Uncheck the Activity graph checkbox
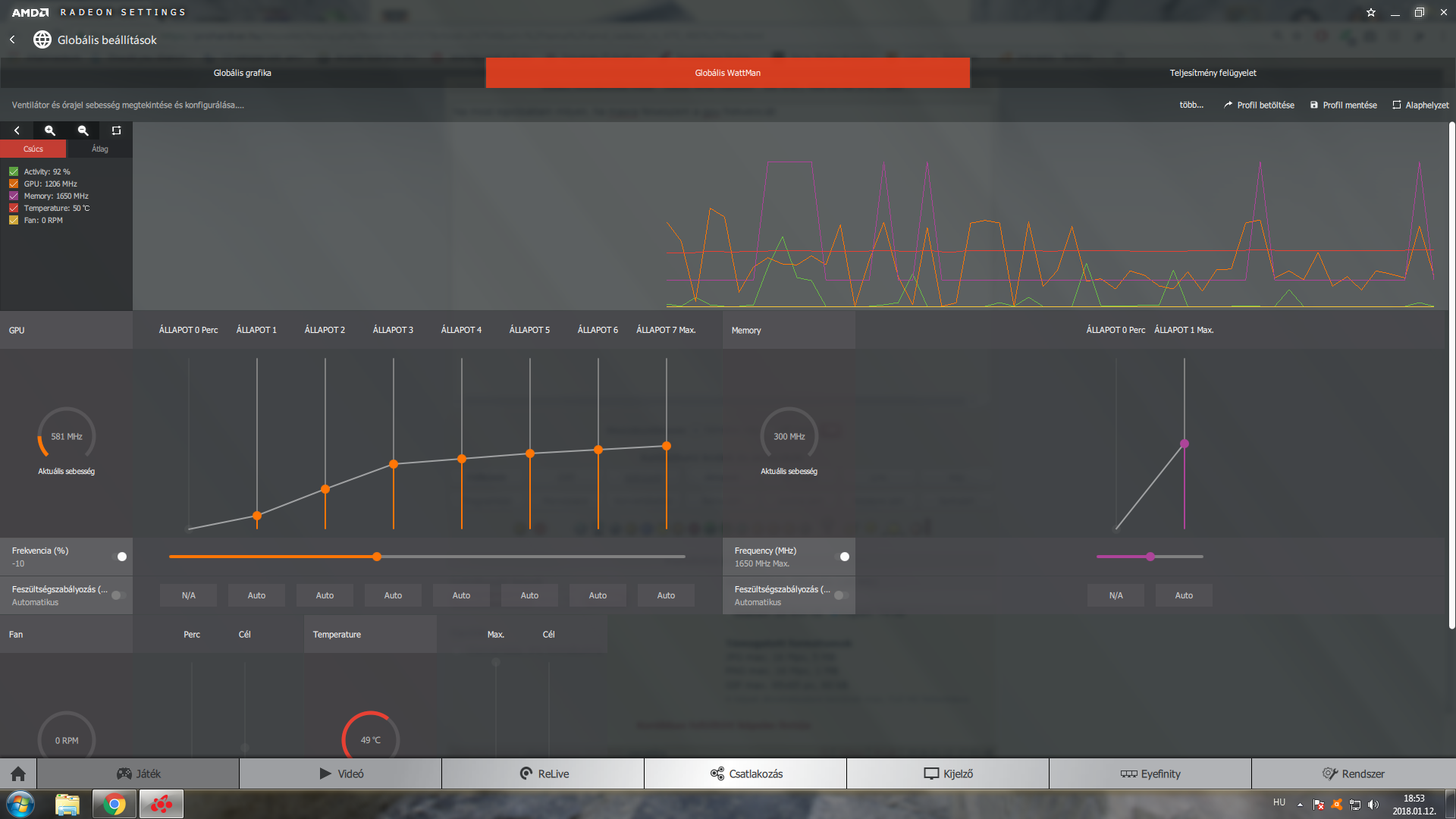1456x819 pixels. (14, 171)
